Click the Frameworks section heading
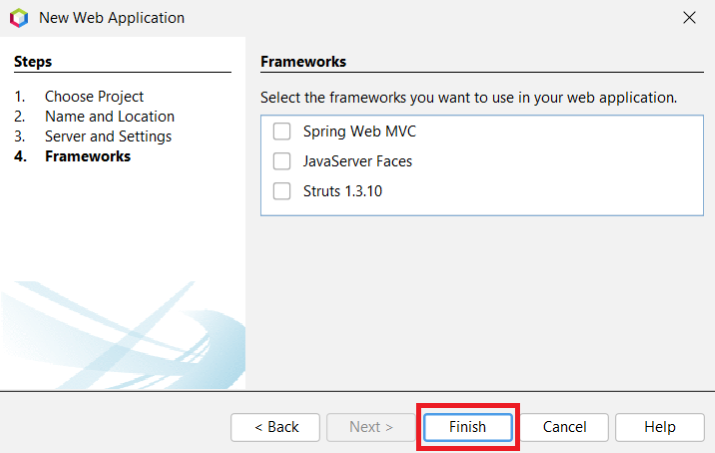The width and height of the screenshot is (715, 453). (x=303, y=61)
